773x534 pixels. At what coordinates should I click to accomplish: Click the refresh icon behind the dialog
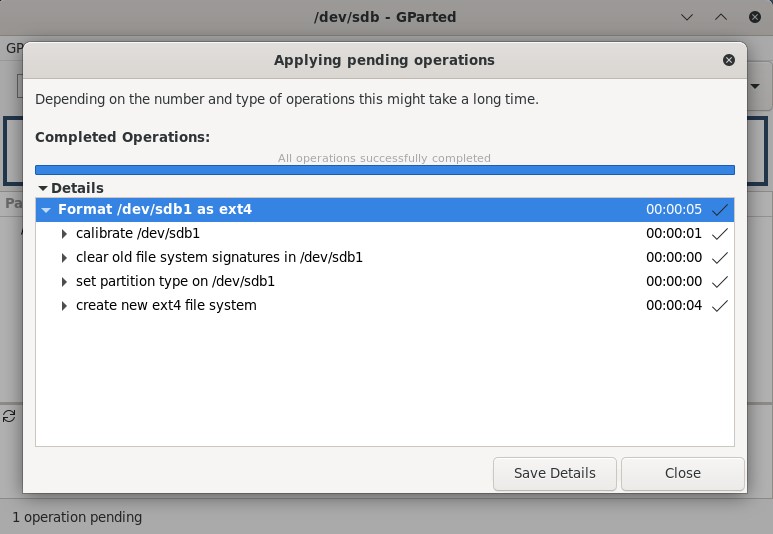coord(9,415)
